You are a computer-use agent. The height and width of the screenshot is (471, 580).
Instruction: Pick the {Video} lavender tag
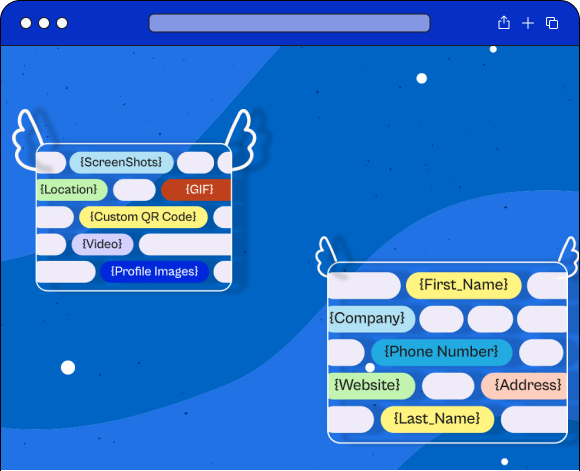pyautogui.click(x=102, y=244)
